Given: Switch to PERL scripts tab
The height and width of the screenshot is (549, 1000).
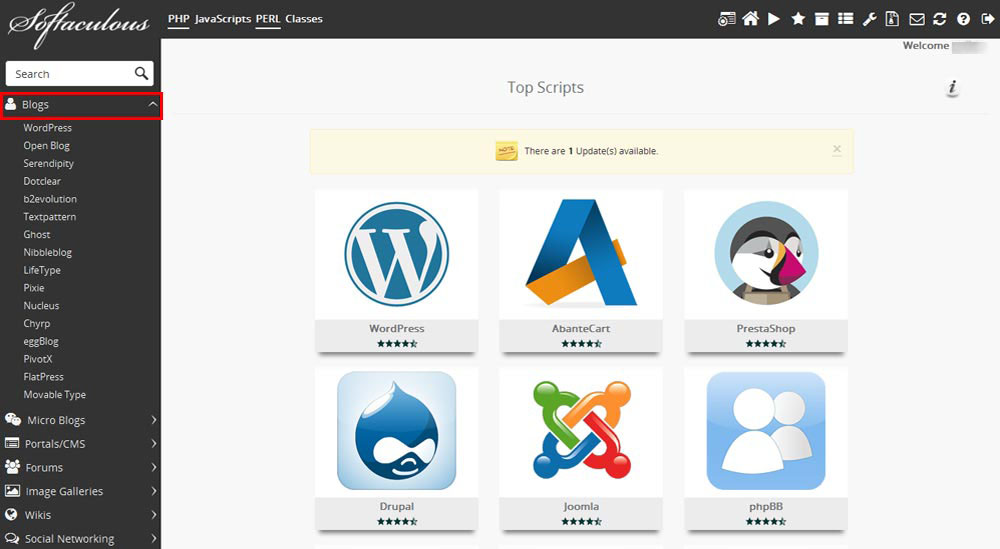Looking at the screenshot, I should coord(268,19).
